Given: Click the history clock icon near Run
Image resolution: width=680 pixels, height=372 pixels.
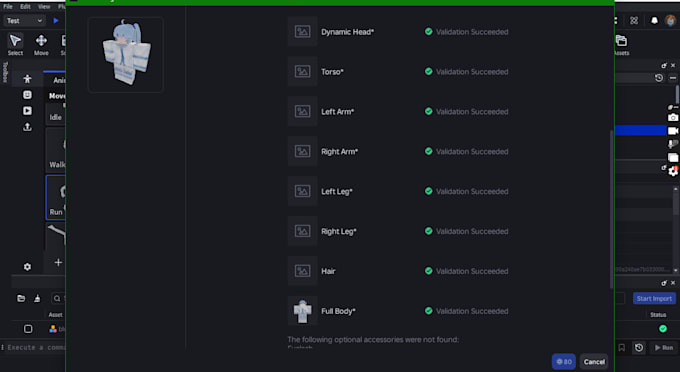Looking at the screenshot, I should click(x=639, y=348).
